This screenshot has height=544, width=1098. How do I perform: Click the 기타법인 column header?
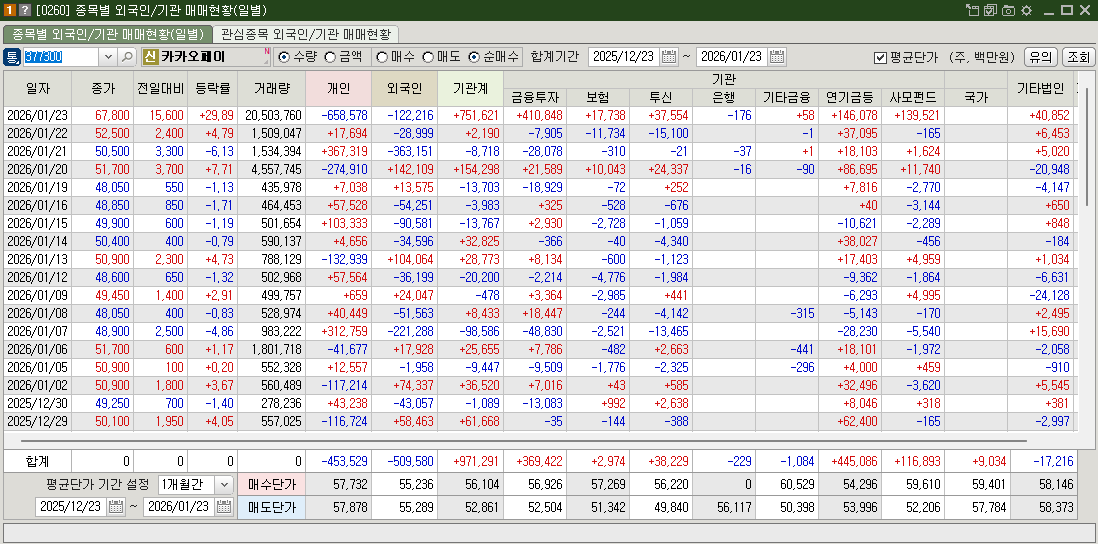pyautogui.click(x=1041, y=88)
